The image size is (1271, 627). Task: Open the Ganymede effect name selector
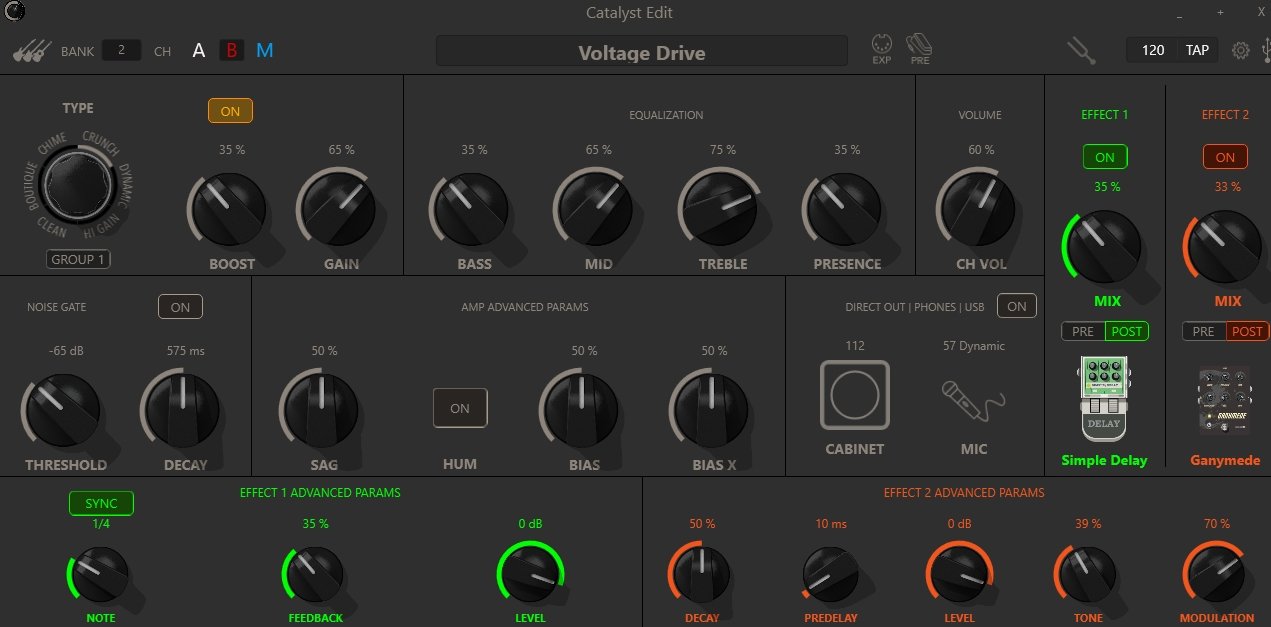coord(1224,460)
